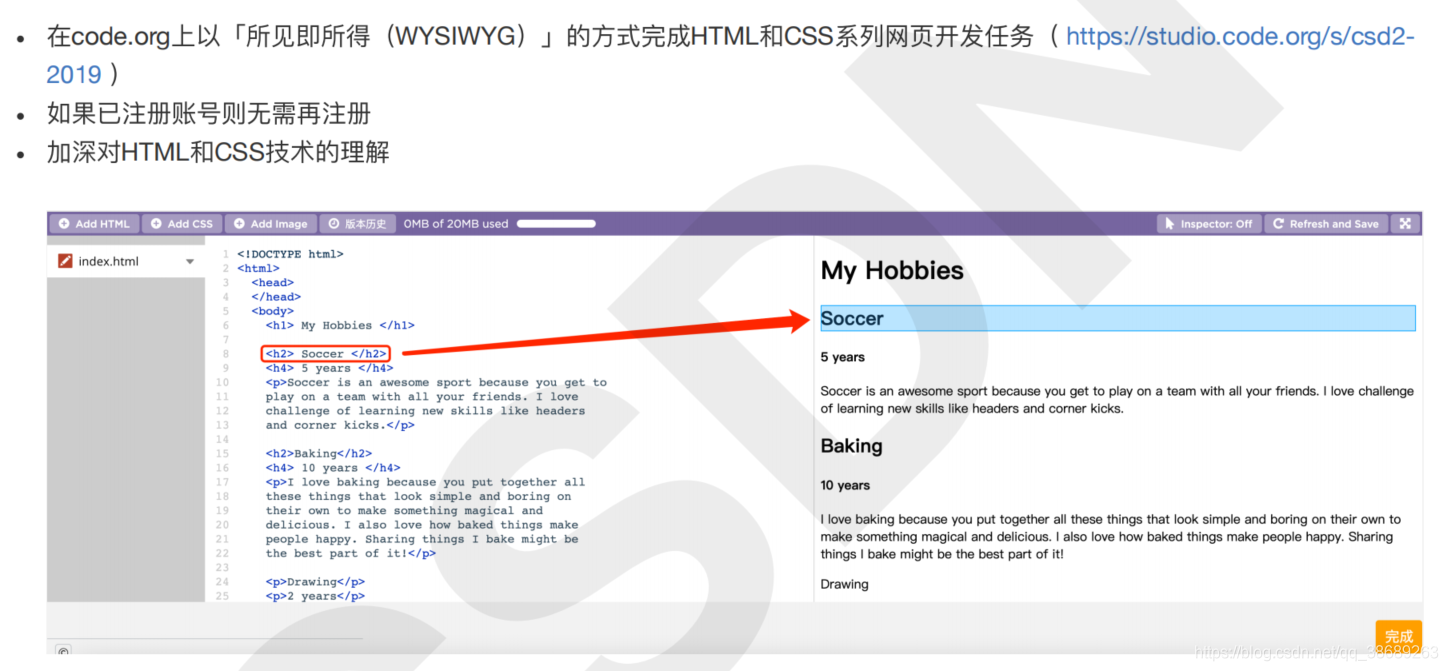1448x671 pixels.
Task: Click the Drawing preview text
Action: [845, 584]
